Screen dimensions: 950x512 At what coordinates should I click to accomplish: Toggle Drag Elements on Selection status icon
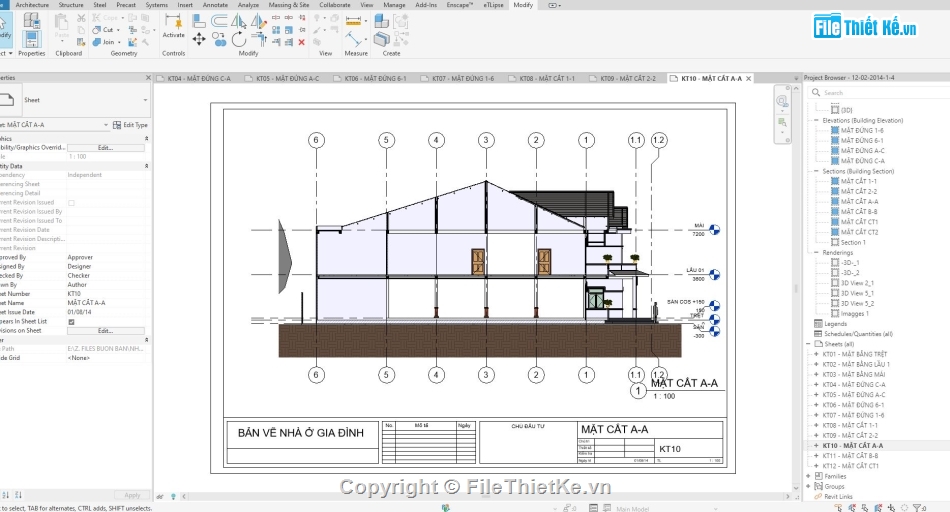coord(891,507)
